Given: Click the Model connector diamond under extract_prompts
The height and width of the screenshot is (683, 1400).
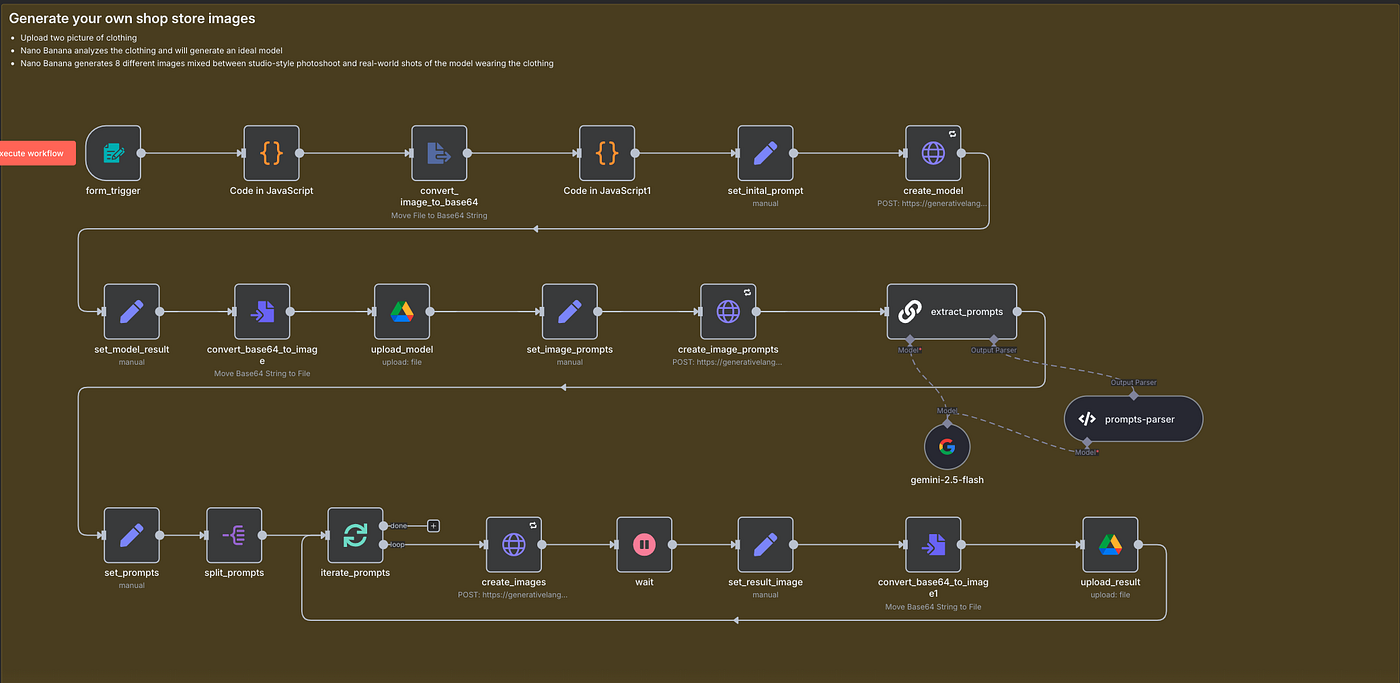Looking at the screenshot, I should click(909, 340).
